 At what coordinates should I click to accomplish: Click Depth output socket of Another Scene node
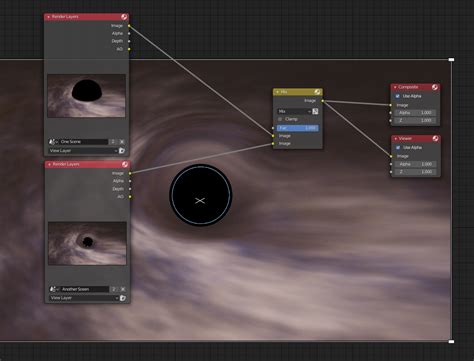130,189
